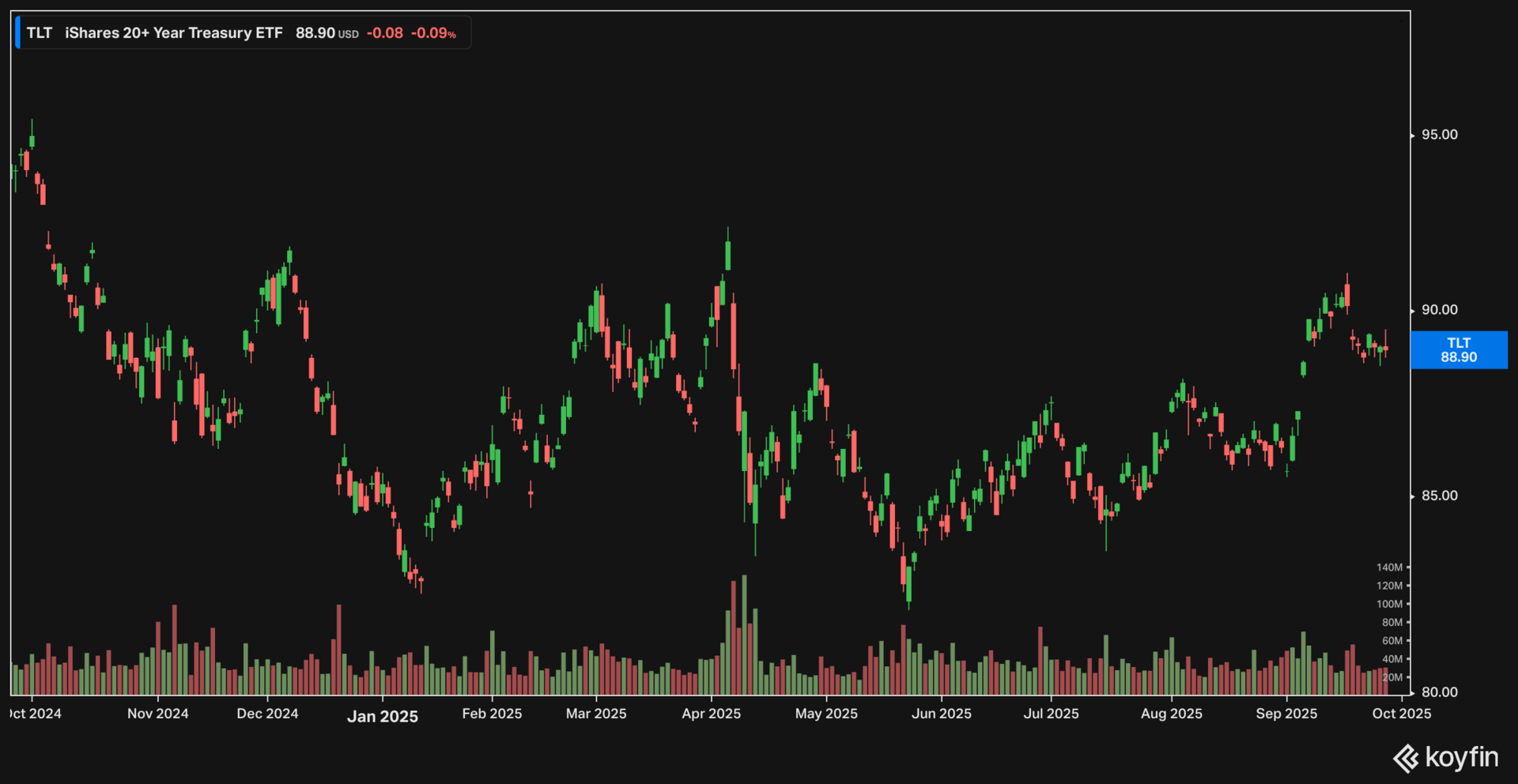Click the 20M volume axis label
Image resolution: width=1518 pixels, height=784 pixels.
1392,677
